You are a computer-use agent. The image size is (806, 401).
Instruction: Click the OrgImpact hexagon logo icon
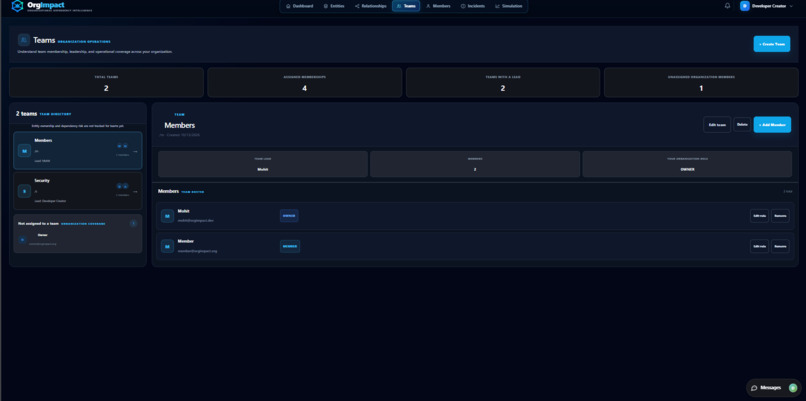17,6
